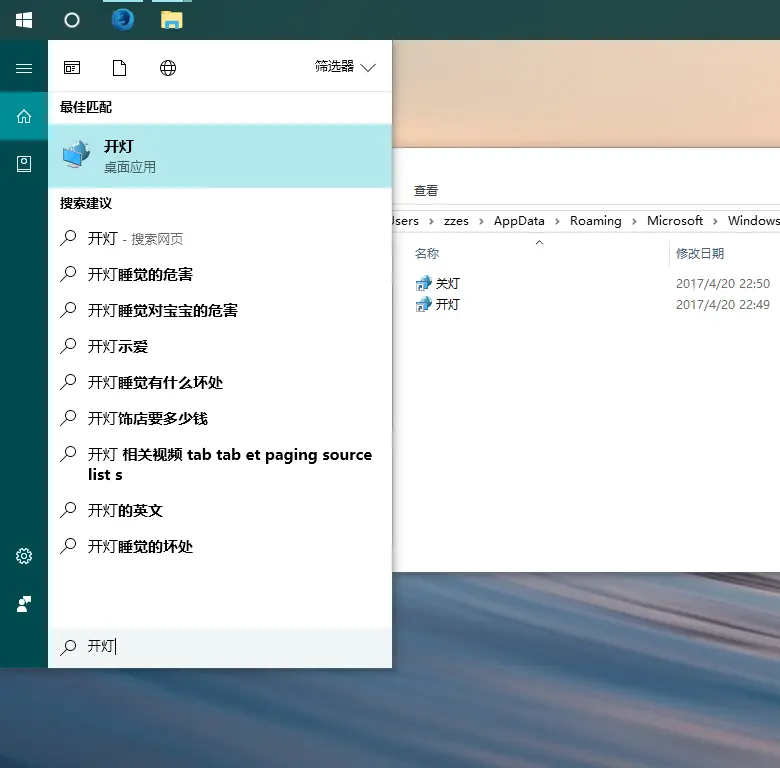Open the Cortana Notebook sidebar icon
The width and height of the screenshot is (780, 768).
pos(24,164)
